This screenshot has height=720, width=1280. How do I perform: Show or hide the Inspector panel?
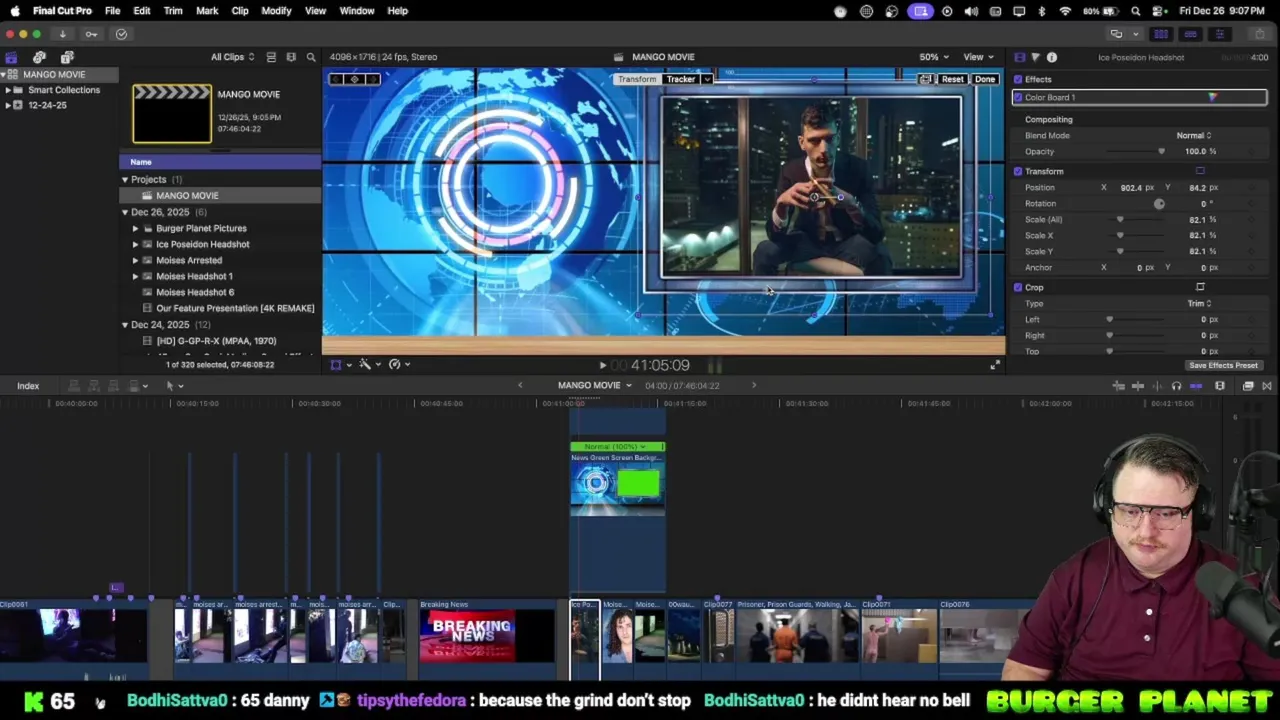click(1219, 34)
